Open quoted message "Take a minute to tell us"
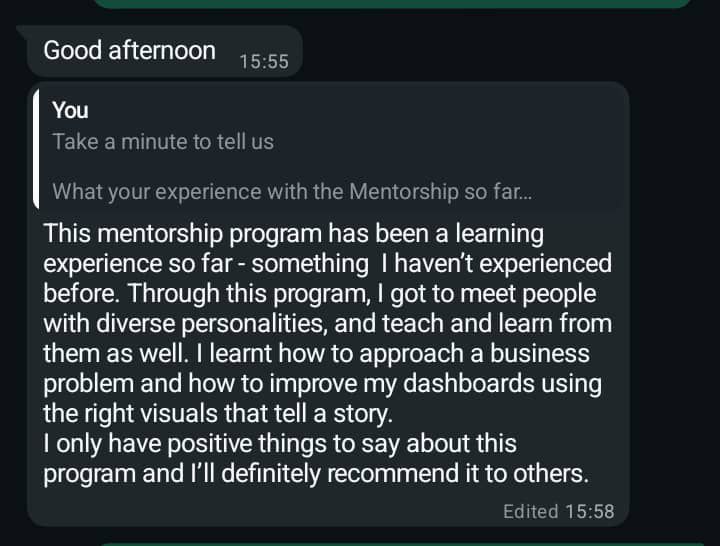The width and height of the screenshot is (720, 546). 163,141
